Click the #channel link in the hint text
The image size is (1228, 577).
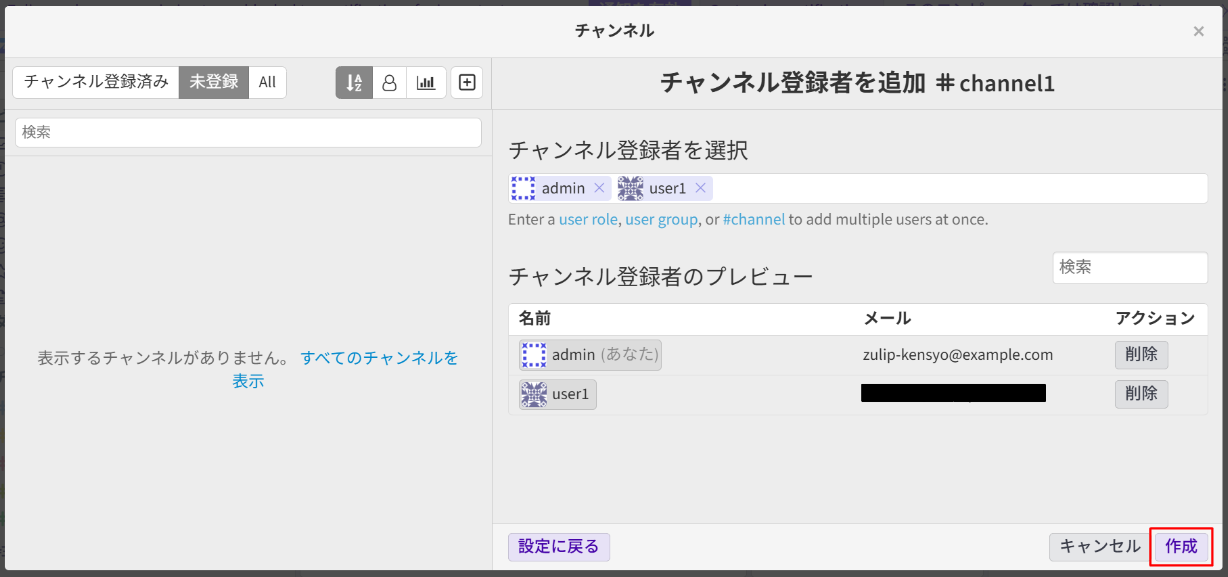pos(753,219)
